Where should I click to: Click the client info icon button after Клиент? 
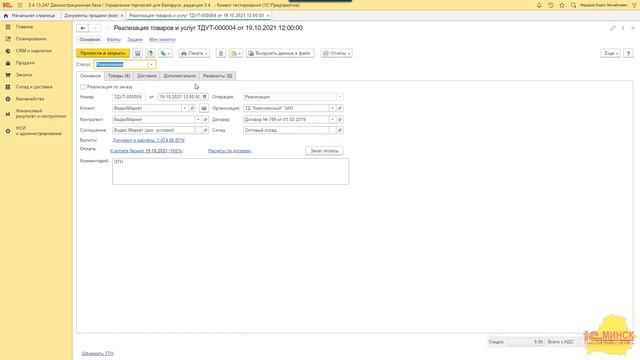(x=204, y=108)
